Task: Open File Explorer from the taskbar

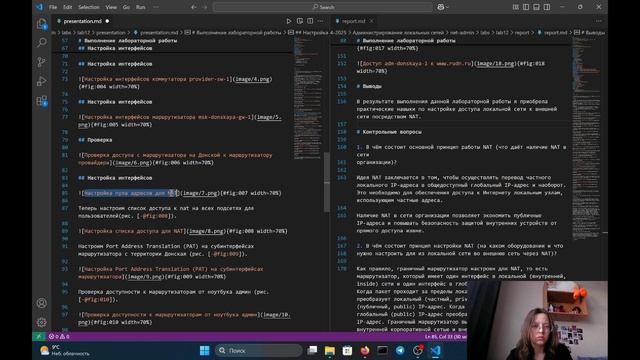Action: click(x=330, y=350)
